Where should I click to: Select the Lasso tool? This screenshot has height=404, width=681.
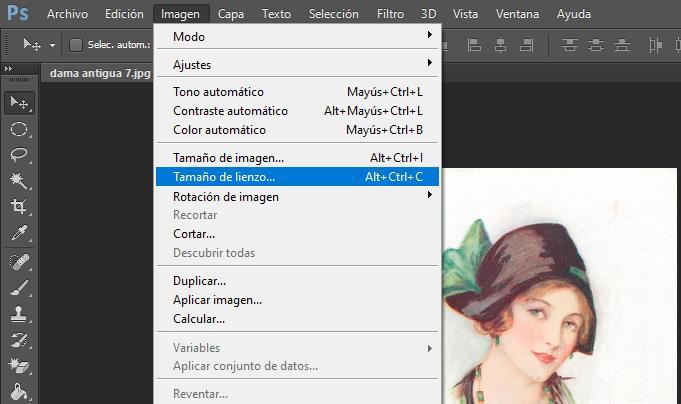point(19,155)
